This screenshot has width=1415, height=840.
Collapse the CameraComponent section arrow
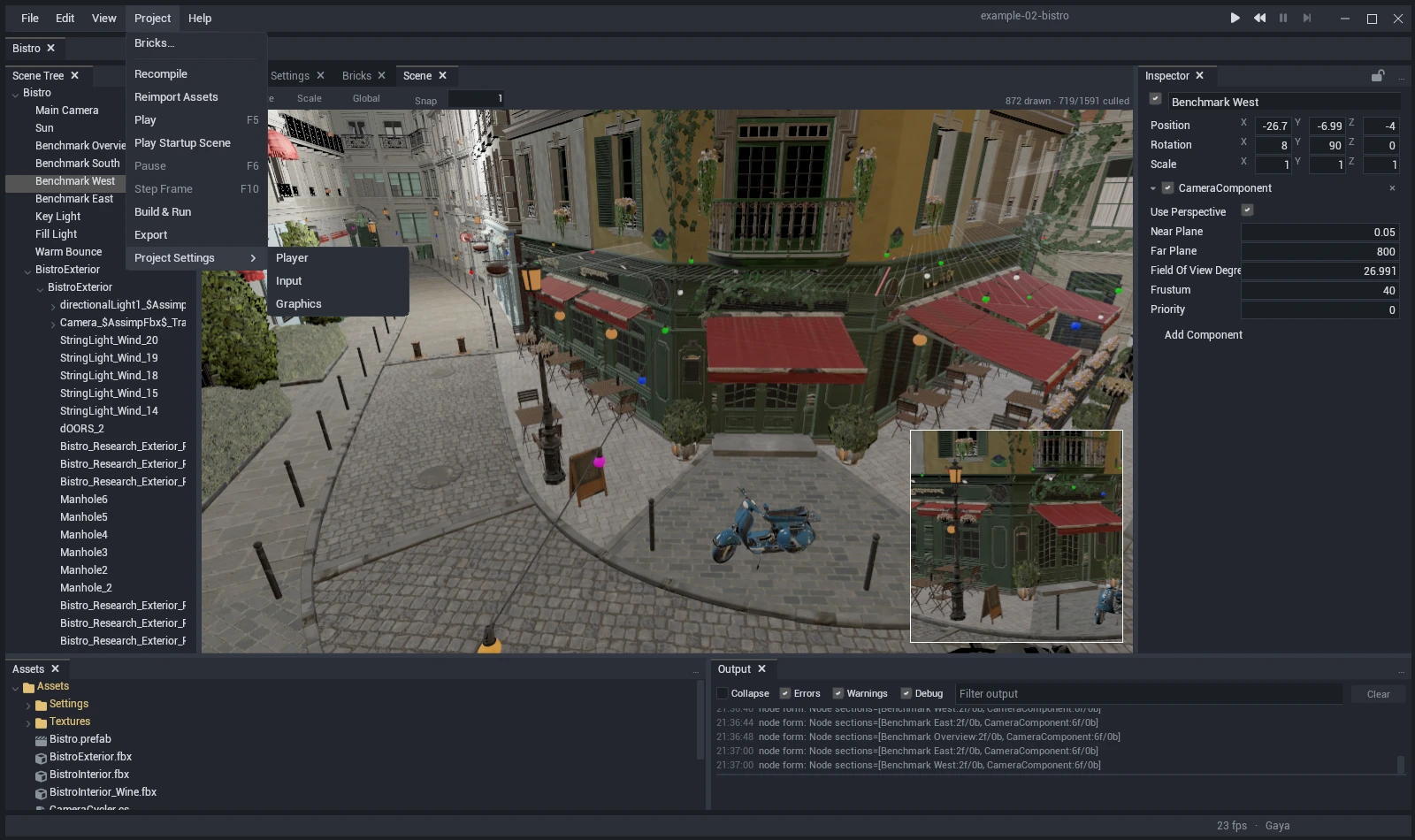coord(1153,188)
